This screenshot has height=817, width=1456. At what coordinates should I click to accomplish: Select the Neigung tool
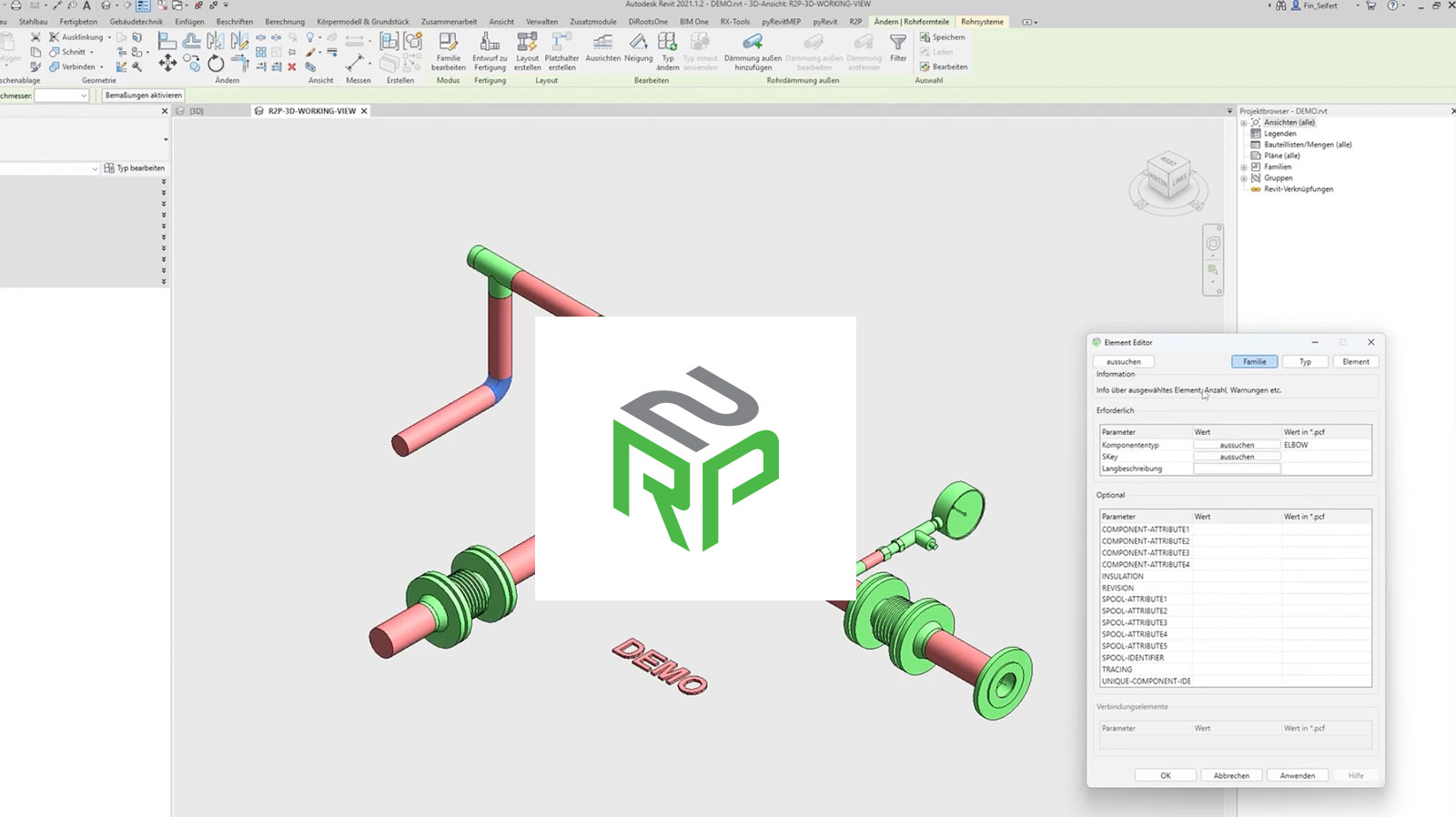638,47
